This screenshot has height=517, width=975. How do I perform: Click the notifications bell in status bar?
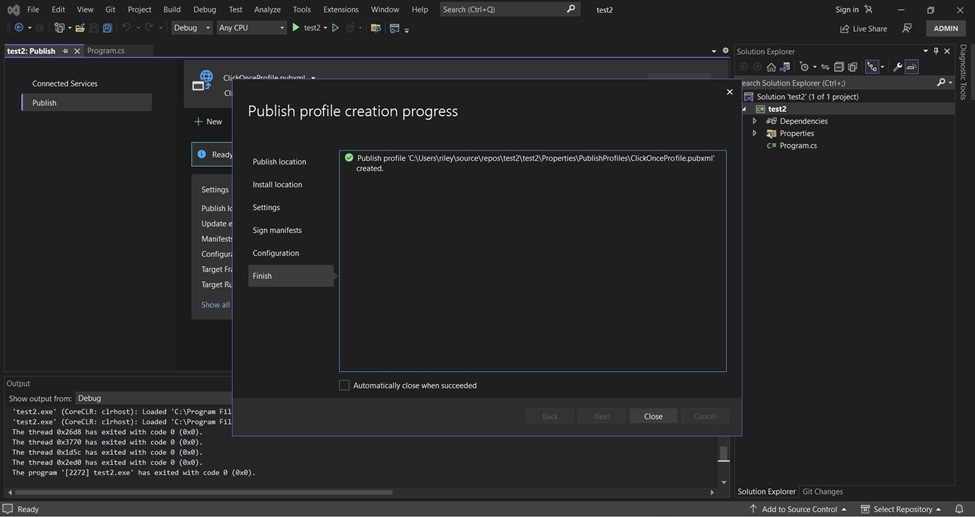click(x=961, y=509)
